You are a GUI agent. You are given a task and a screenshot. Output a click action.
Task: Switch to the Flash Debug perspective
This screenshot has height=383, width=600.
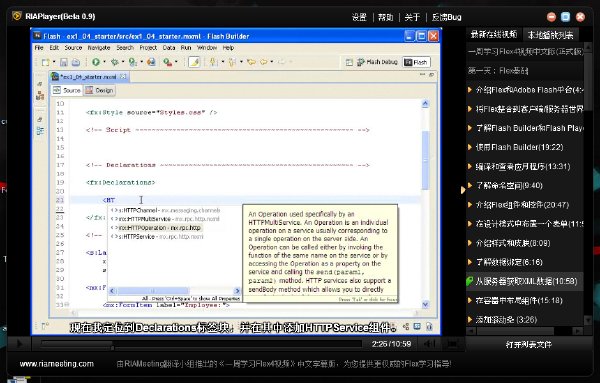tap(377, 62)
